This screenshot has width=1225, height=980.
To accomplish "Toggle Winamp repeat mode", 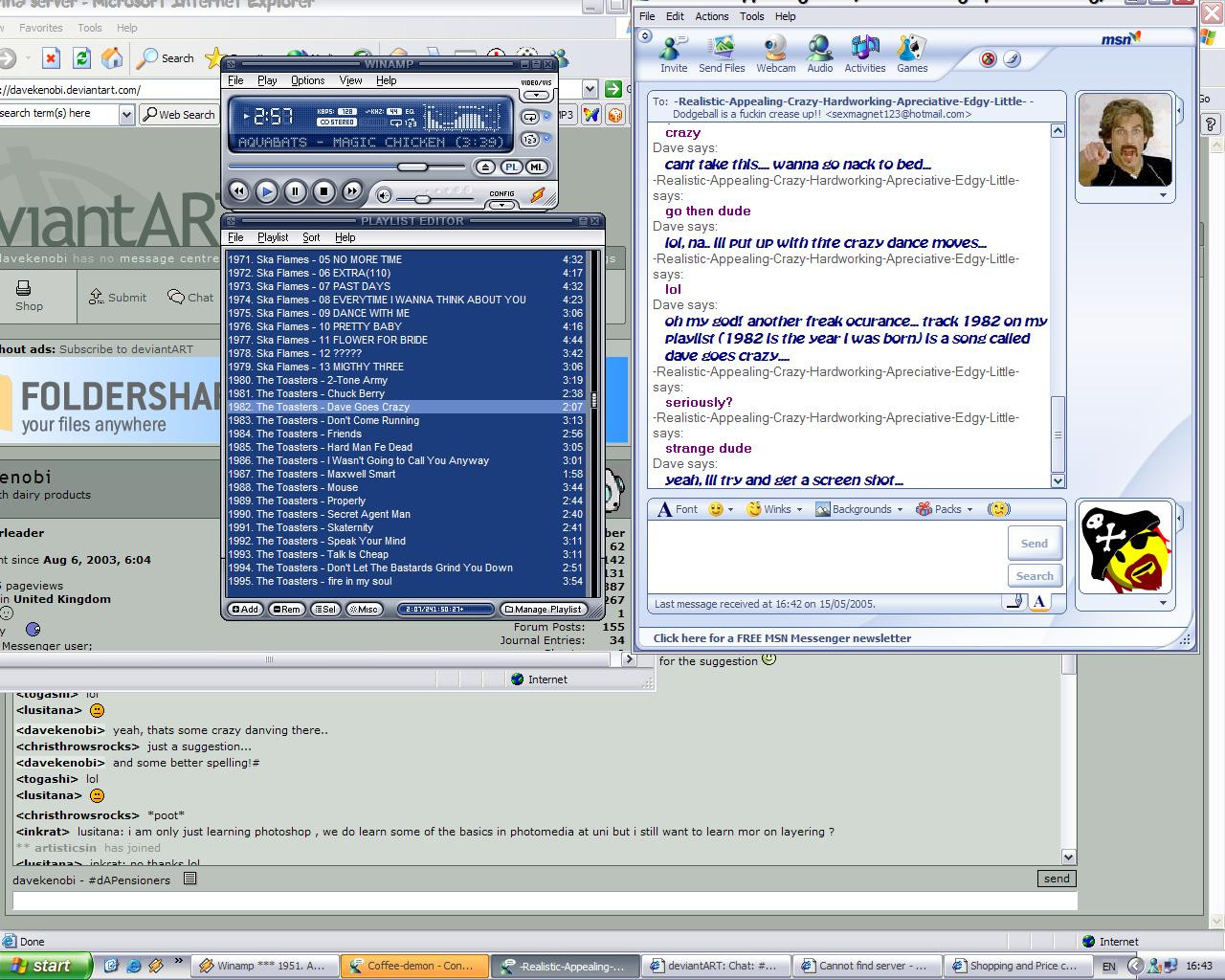I will pyautogui.click(x=529, y=117).
